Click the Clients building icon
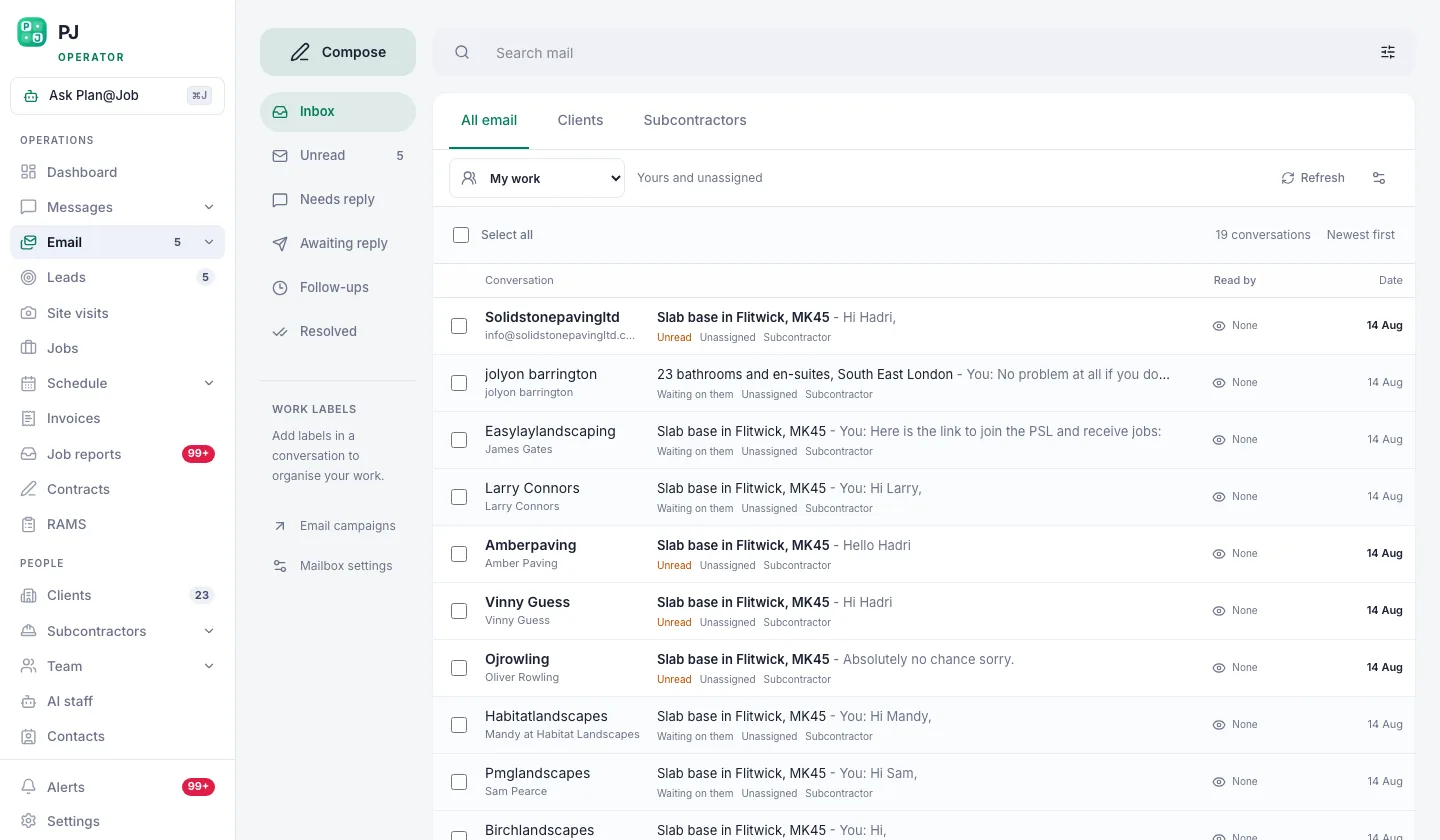The width and height of the screenshot is (1440, 840). point(28,595)
